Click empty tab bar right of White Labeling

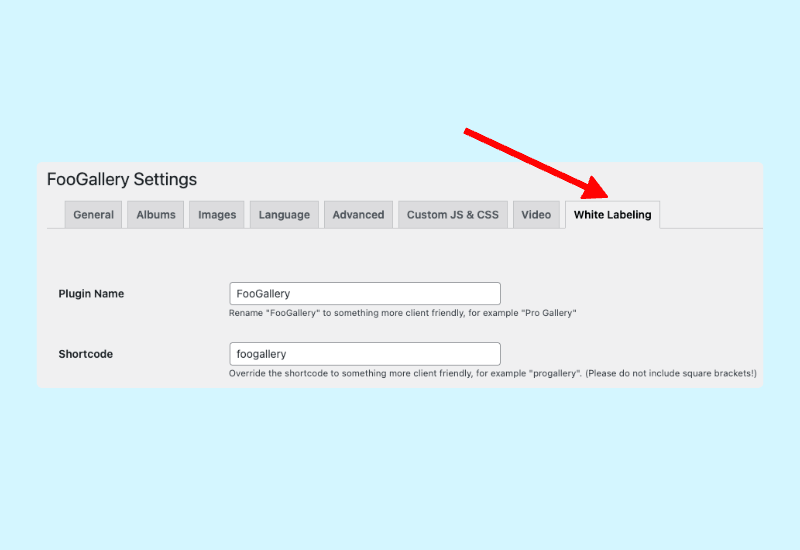tap(710, 215)
